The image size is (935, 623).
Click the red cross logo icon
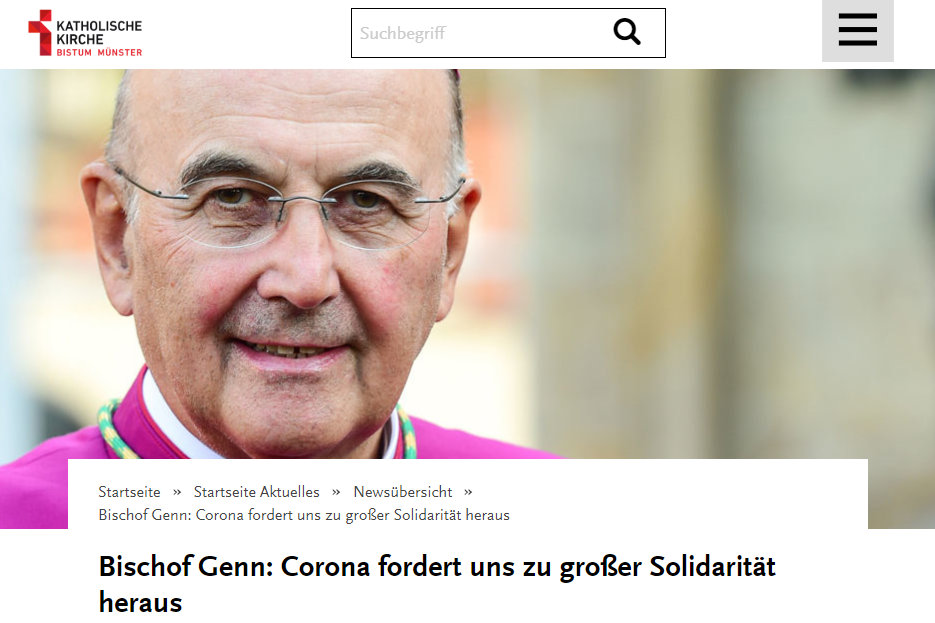pos(40,32)
